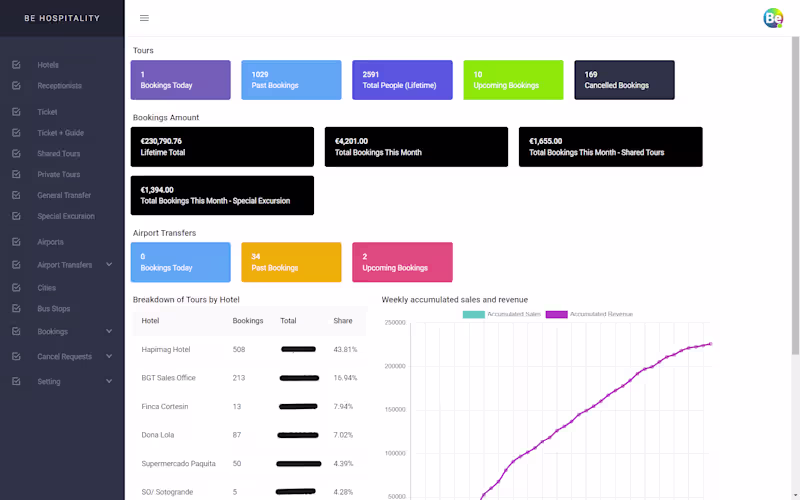Click the check icon beside Cities
This screenshot has height=500, width=800.
(x=16, y=288)
